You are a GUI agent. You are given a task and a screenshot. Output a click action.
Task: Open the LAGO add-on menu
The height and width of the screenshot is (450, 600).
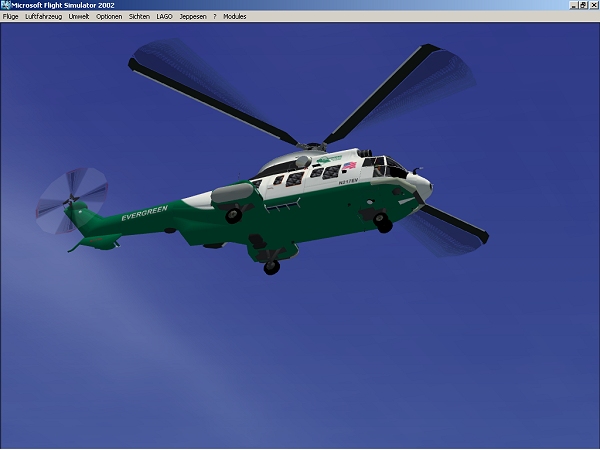point(164,17)
